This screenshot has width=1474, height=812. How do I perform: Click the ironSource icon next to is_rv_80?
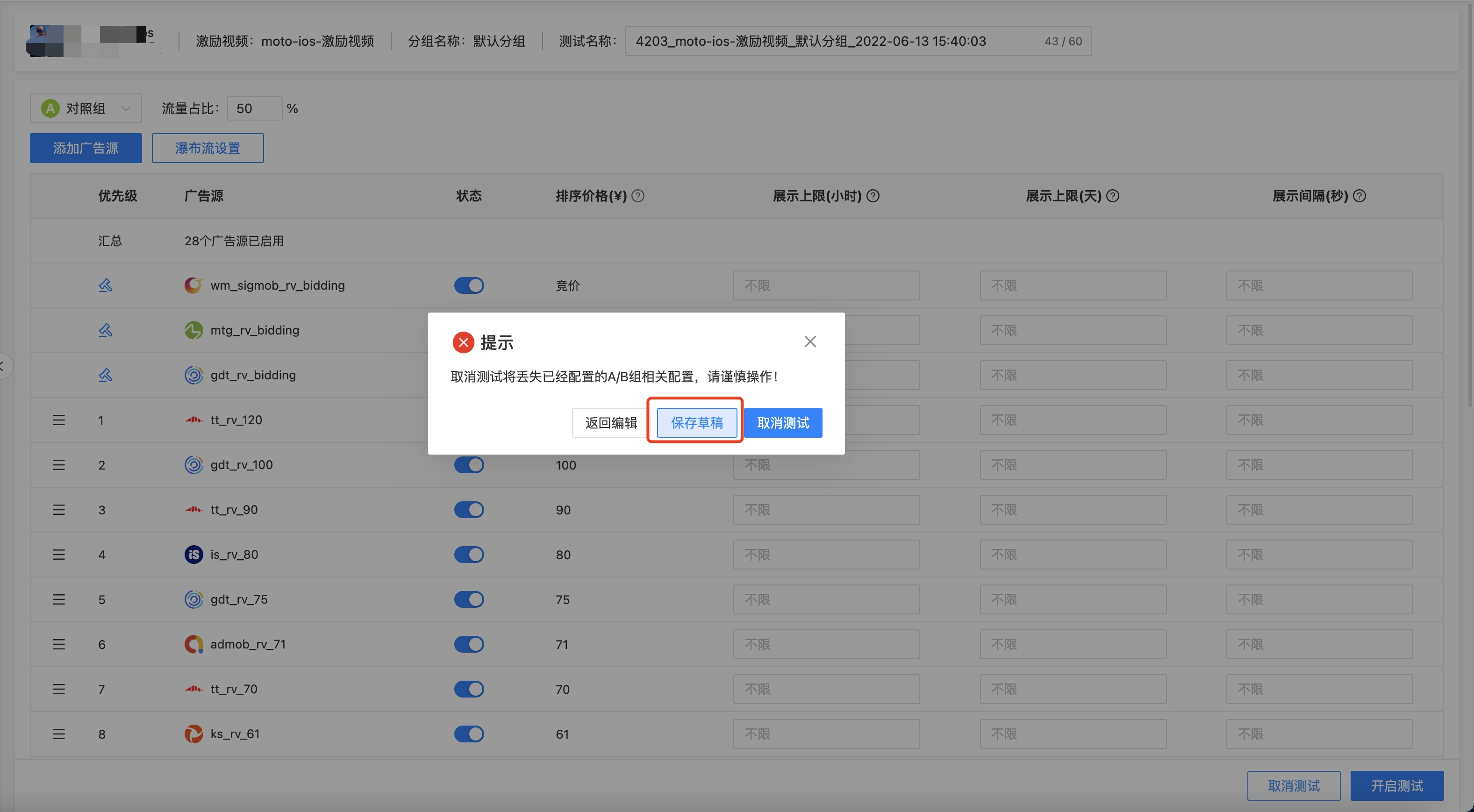[193, 554]
